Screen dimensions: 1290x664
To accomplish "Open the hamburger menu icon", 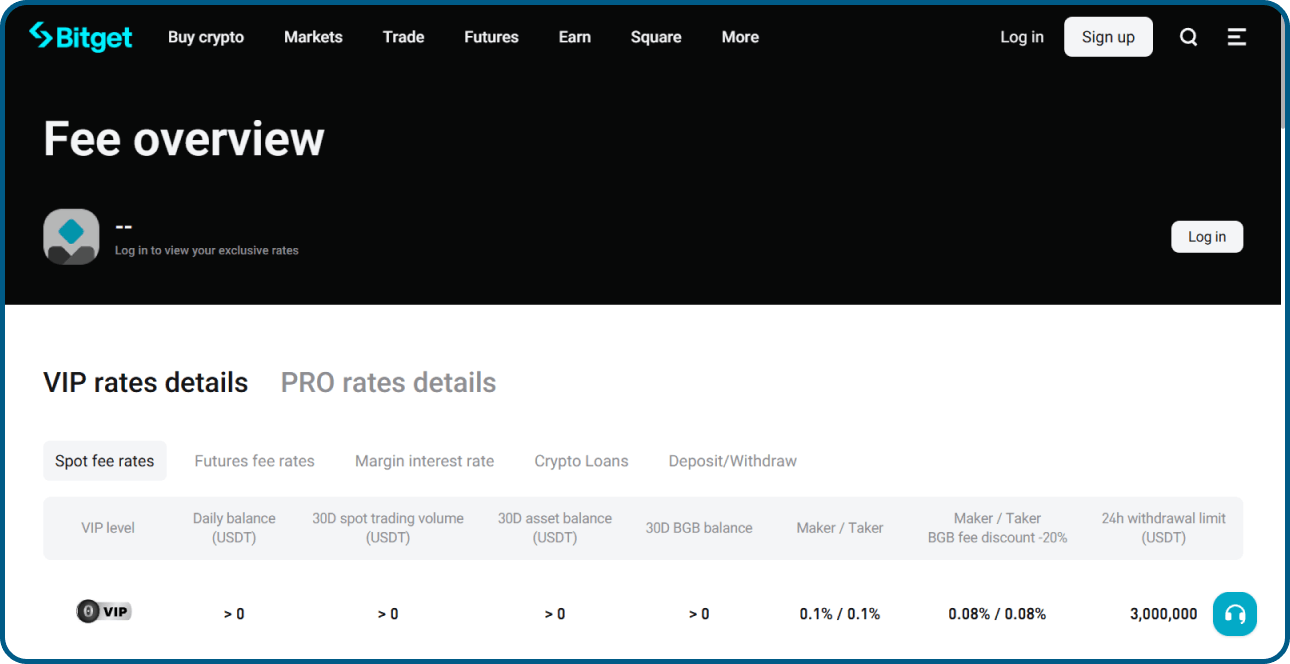I will [x=1236, y=36].
